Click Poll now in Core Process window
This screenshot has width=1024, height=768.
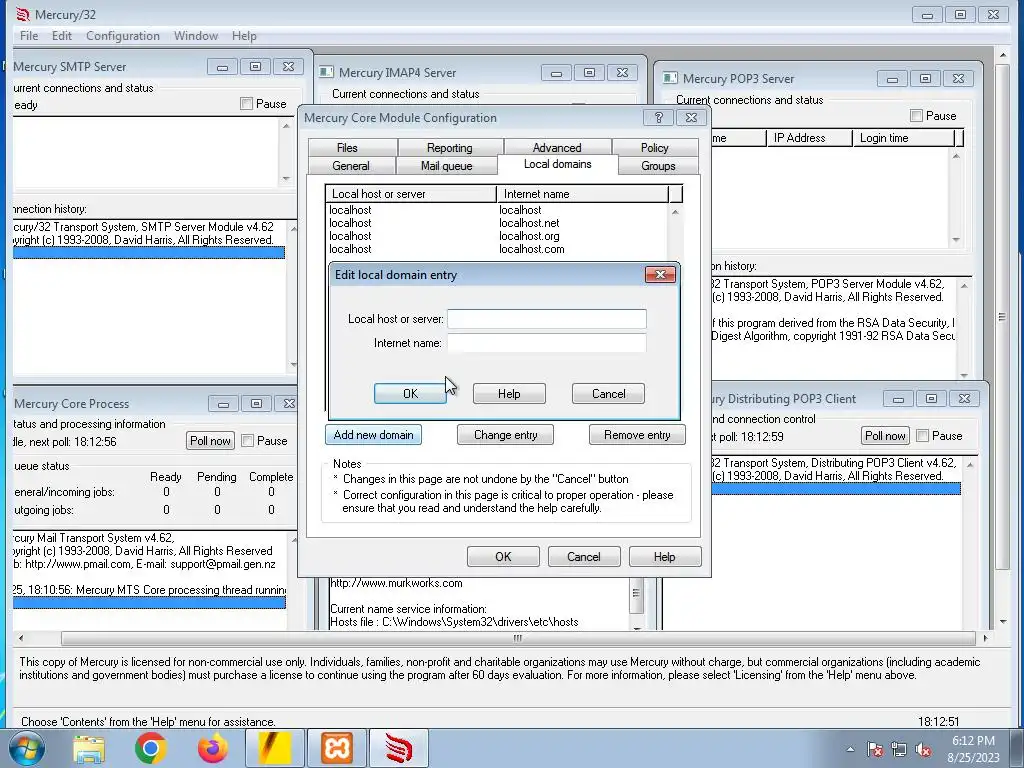[x=210, y=441]
